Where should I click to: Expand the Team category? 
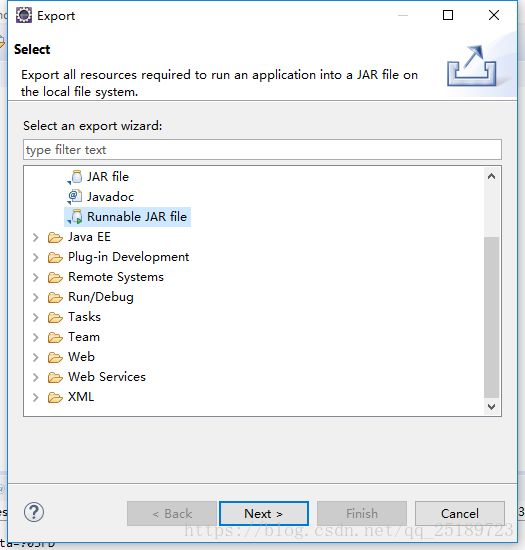(x=35, y=337)
